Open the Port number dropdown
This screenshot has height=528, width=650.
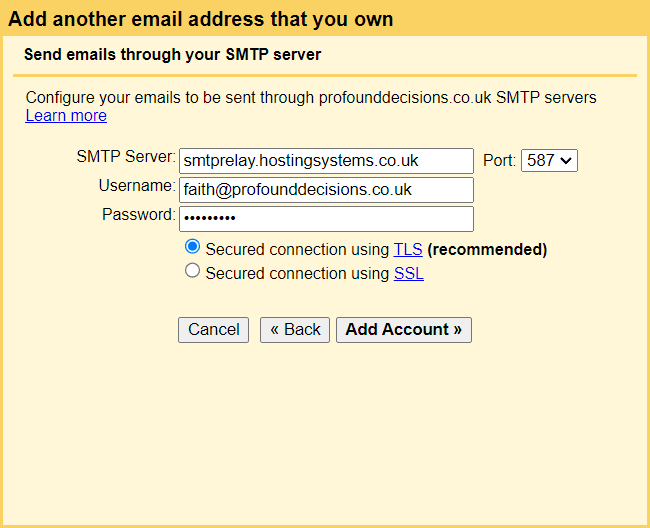549,160
